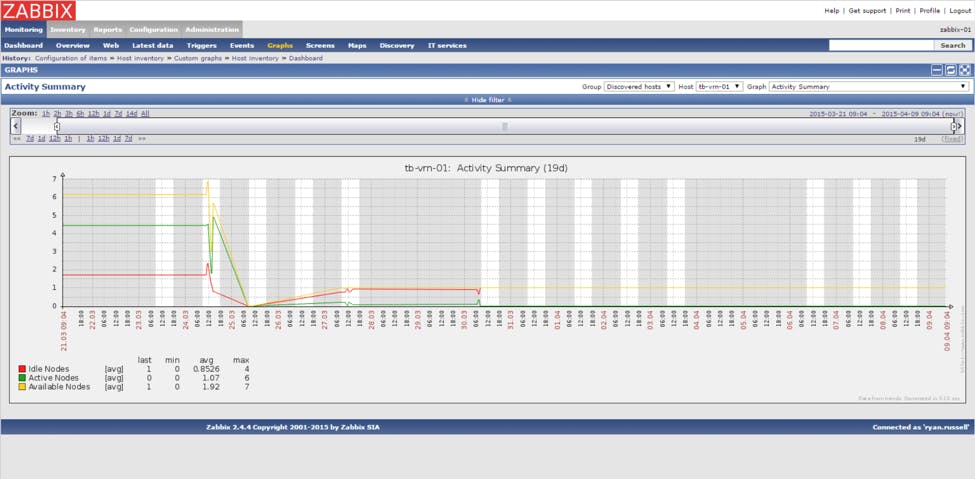The width and height of the screenshot is (975, 479).
Task: Open the Graph dropdown showing Activity Summary
Action: [869, 86]
